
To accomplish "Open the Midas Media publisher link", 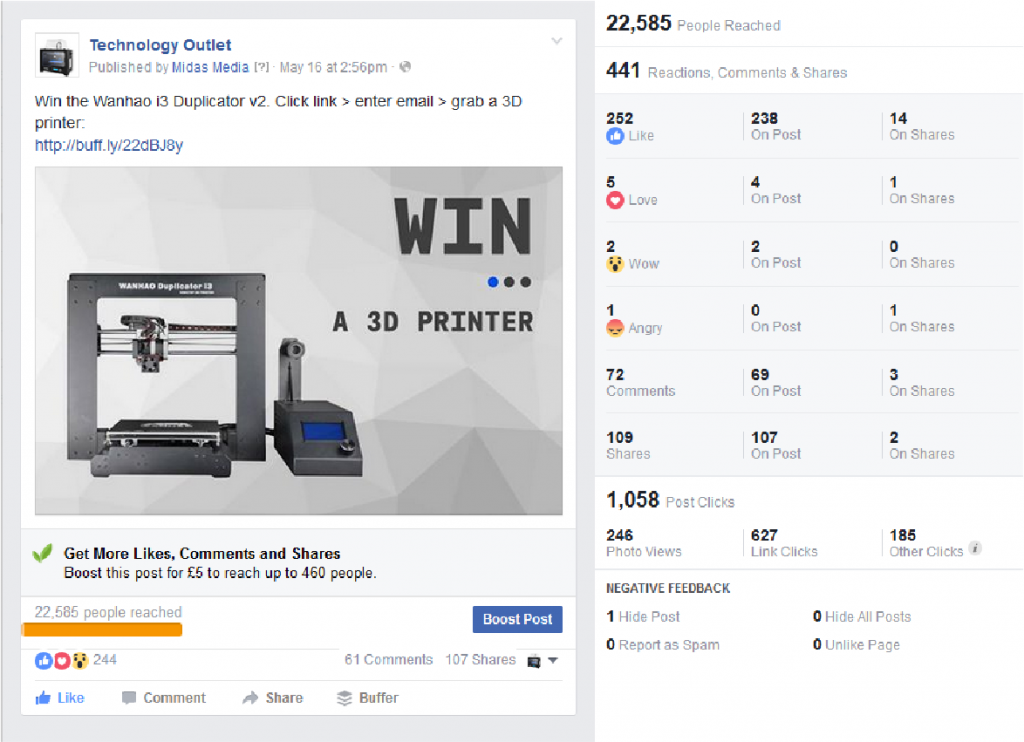I will [x=210, y=67].
